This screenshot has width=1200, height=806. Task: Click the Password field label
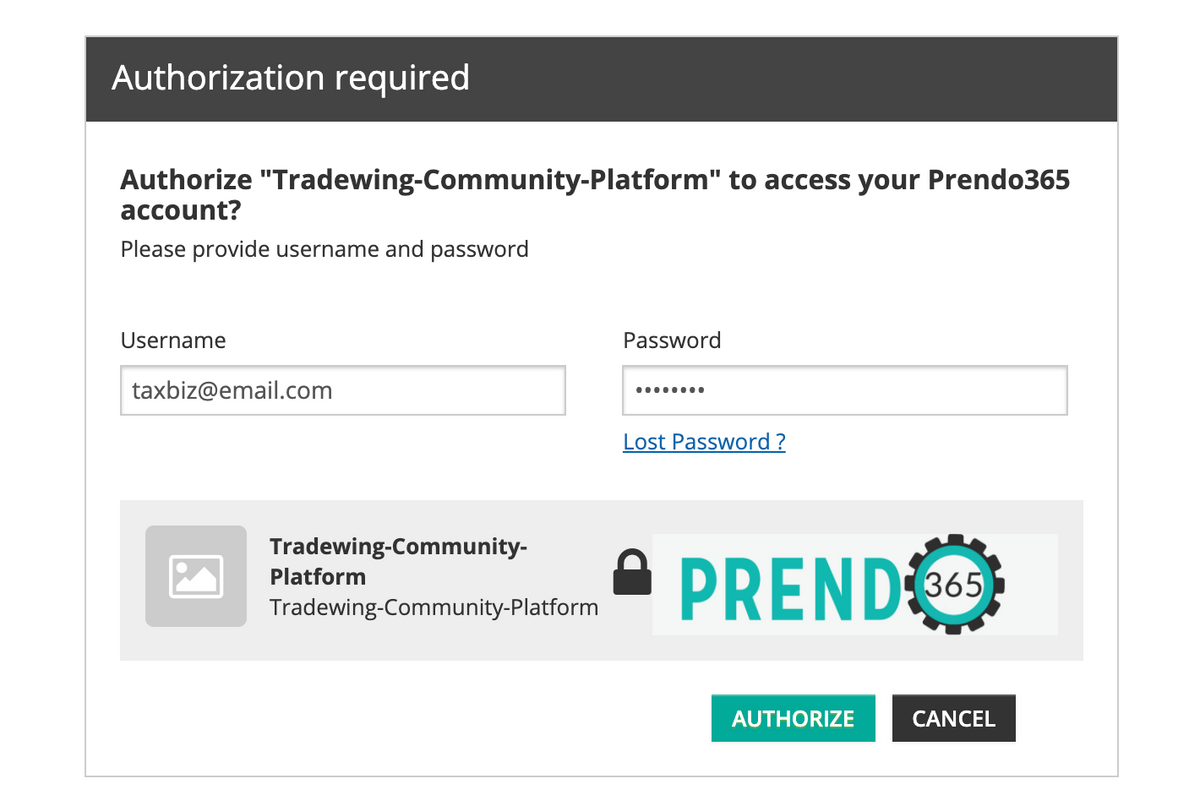coord(671,340)
